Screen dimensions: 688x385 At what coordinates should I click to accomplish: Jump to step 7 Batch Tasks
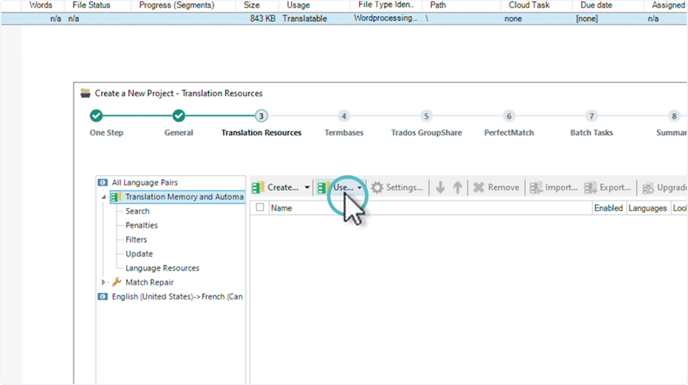pyautogui.click(x=591, y=116)
